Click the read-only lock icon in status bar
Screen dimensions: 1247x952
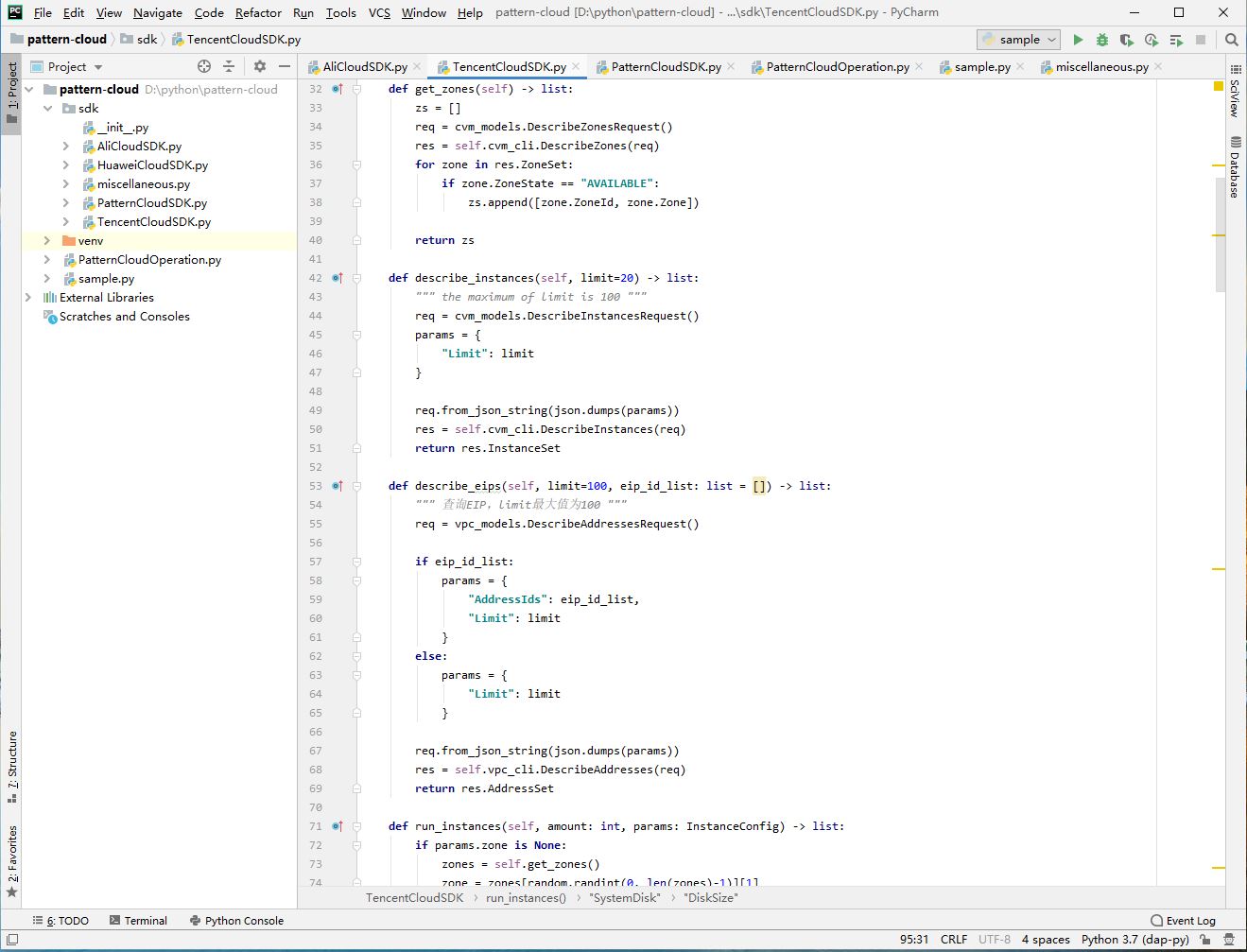tap(1205, 940)
